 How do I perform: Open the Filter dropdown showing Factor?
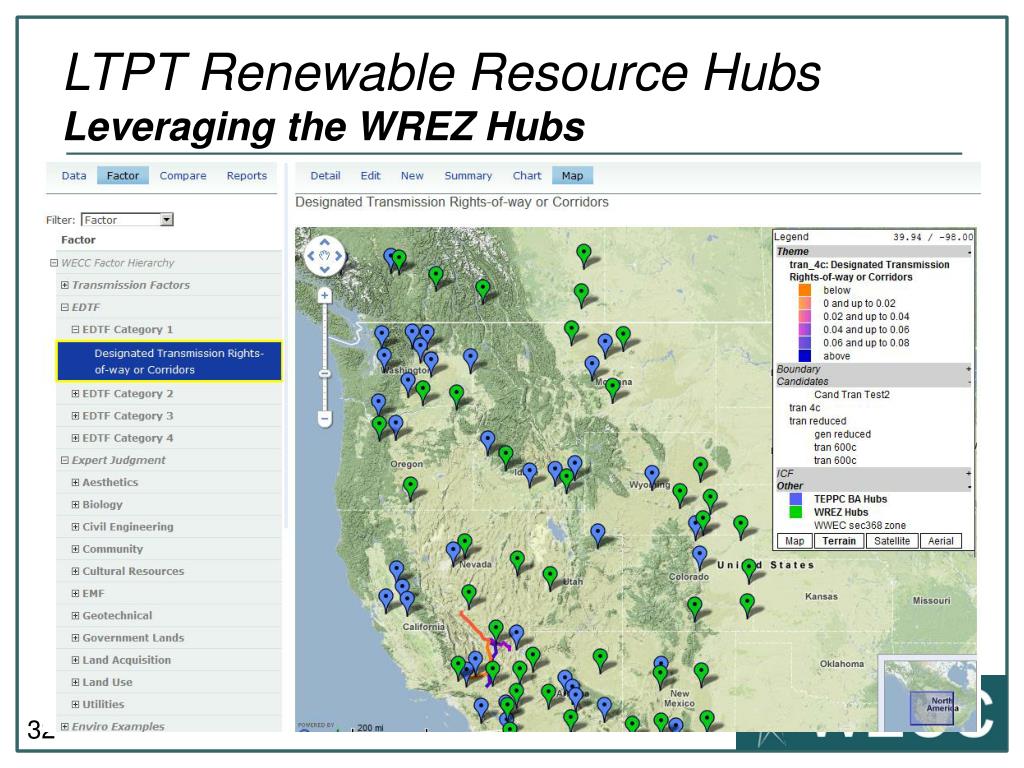pyautogui.click(x=127, y=220)
